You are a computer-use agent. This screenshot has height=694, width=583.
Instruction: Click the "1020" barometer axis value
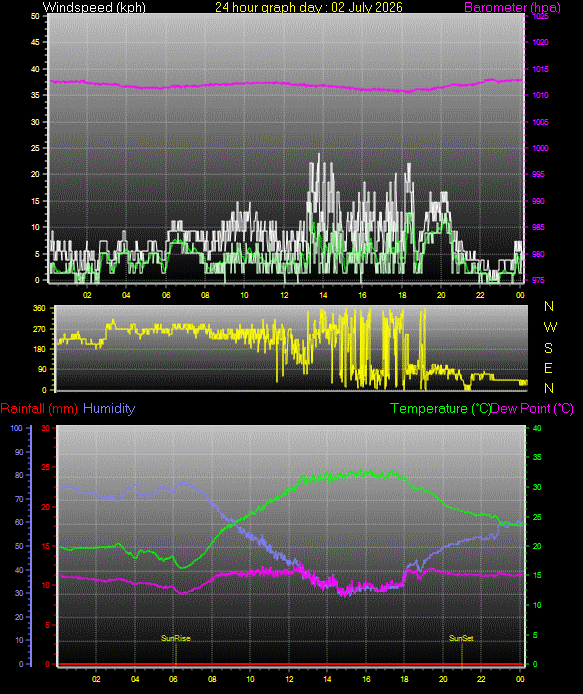click(541, 42)
